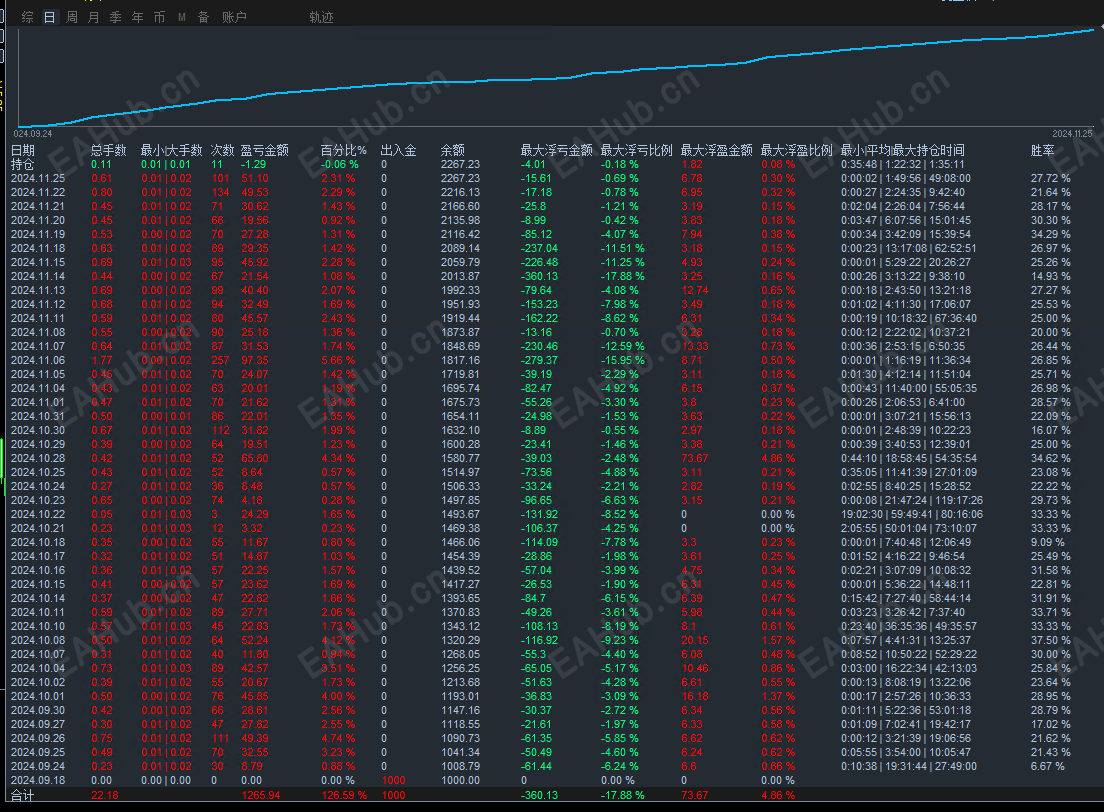Screen dimensions: 1104x812
Task: Click the total lots value 22.18
Action: [x=105, y=795]
